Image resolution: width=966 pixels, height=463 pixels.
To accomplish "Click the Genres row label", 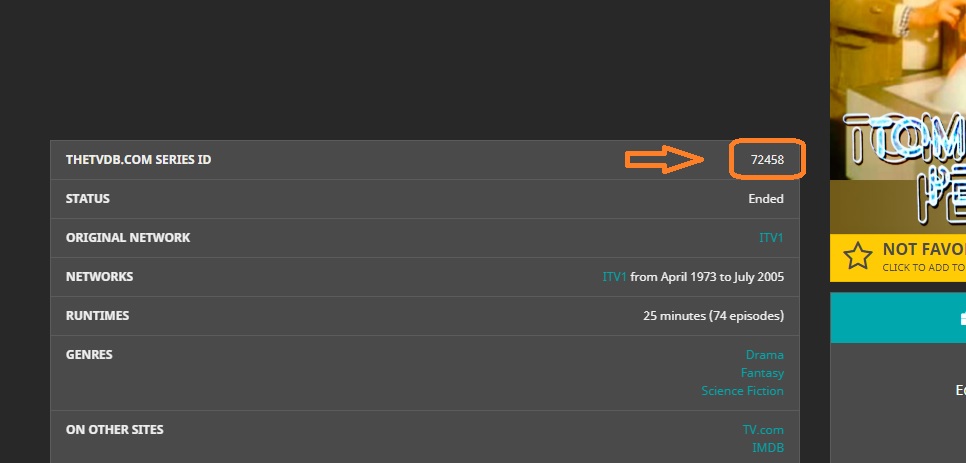I will (89, 355).
